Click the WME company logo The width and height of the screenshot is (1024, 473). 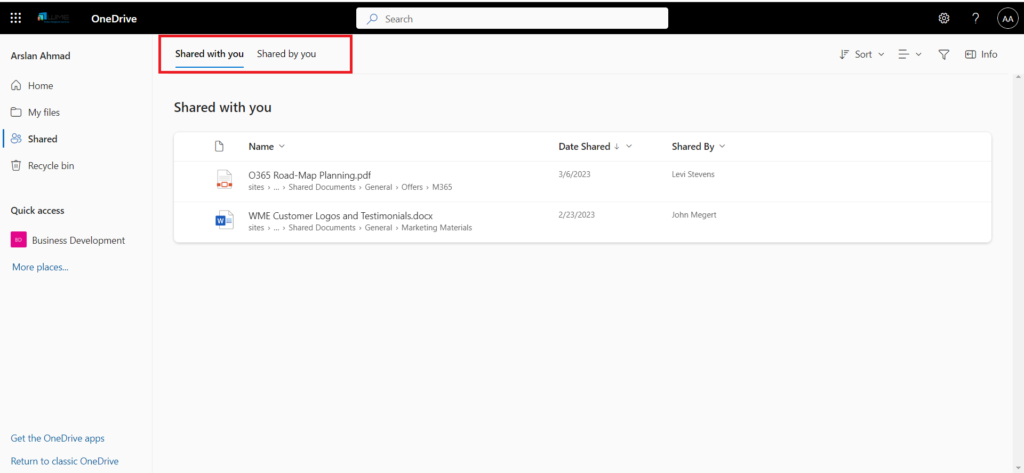tap(54, 18)
